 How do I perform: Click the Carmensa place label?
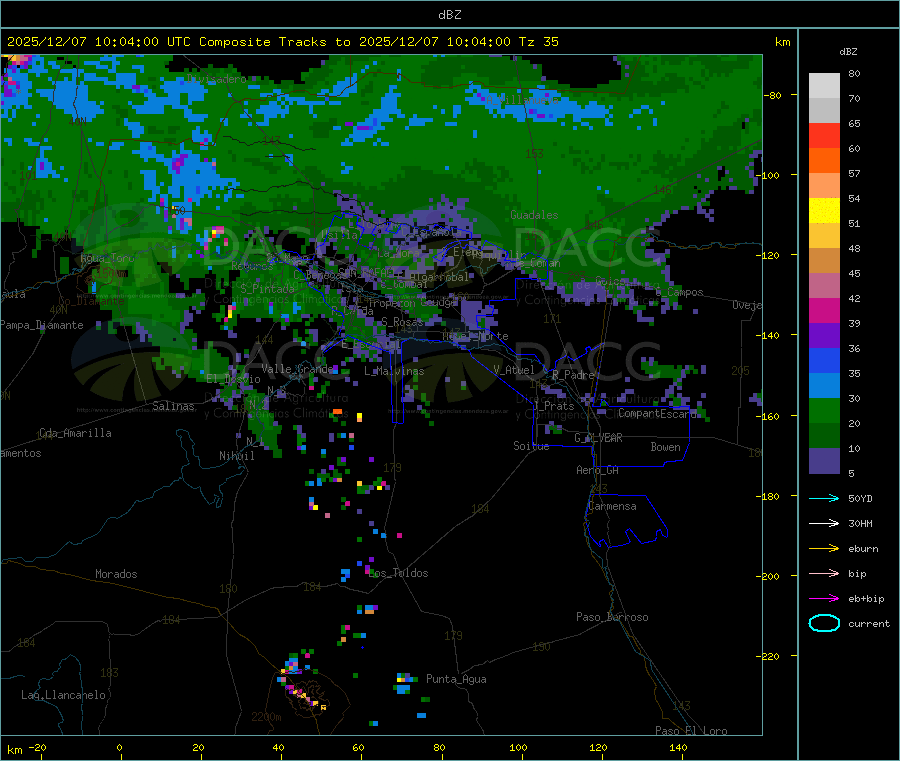click(612, 506)
